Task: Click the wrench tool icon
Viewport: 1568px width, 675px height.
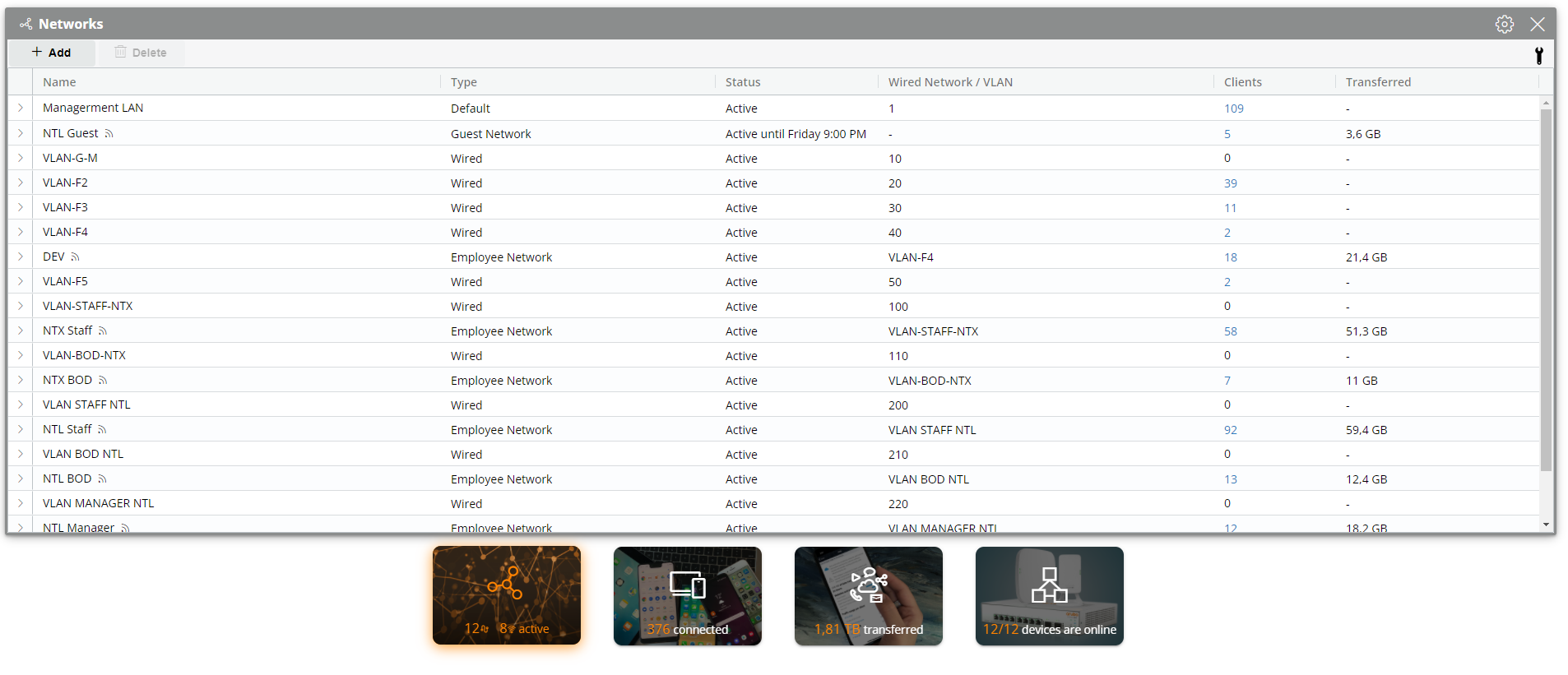Action: [1538, 55]
